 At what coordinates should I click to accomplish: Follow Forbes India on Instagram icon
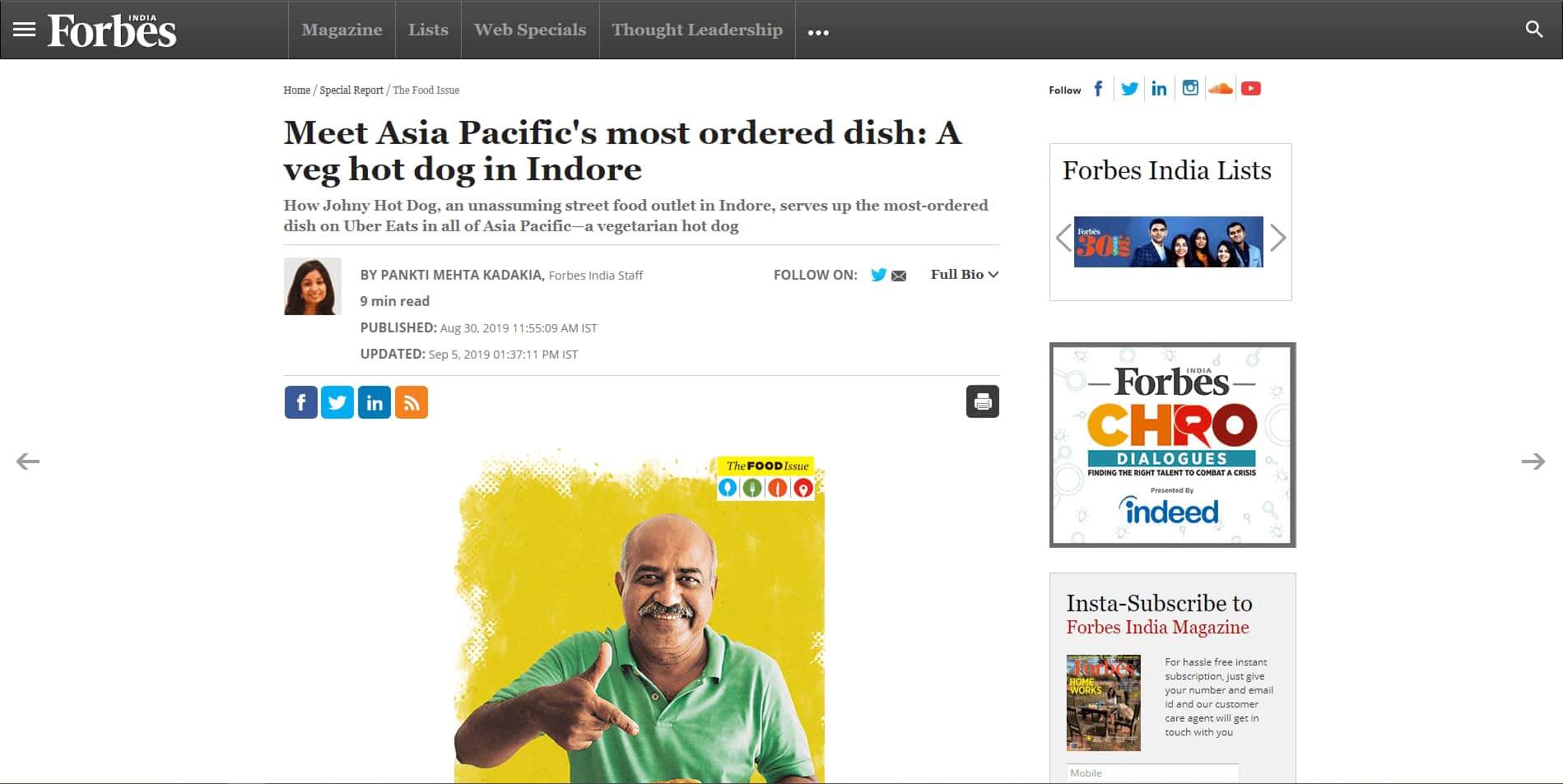pos(1190,88)
